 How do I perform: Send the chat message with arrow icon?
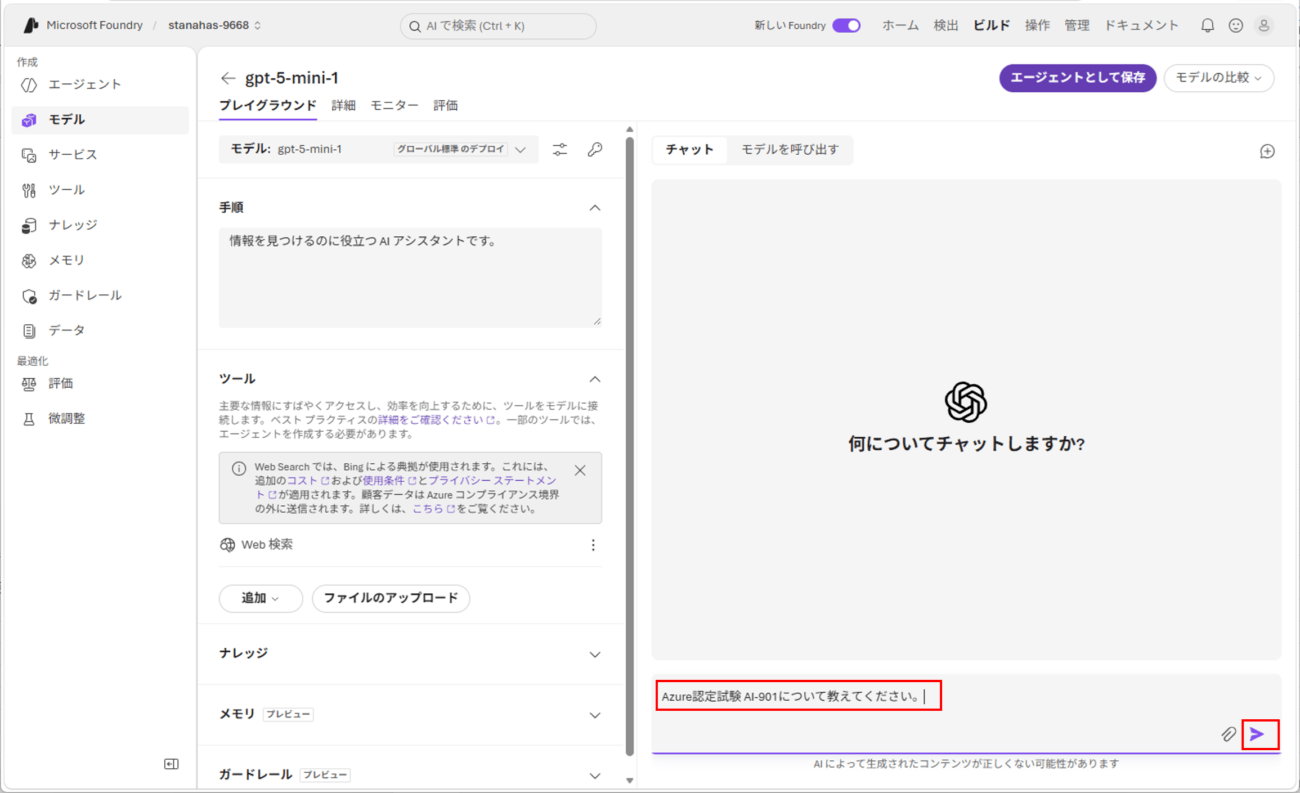(1258, 734)
